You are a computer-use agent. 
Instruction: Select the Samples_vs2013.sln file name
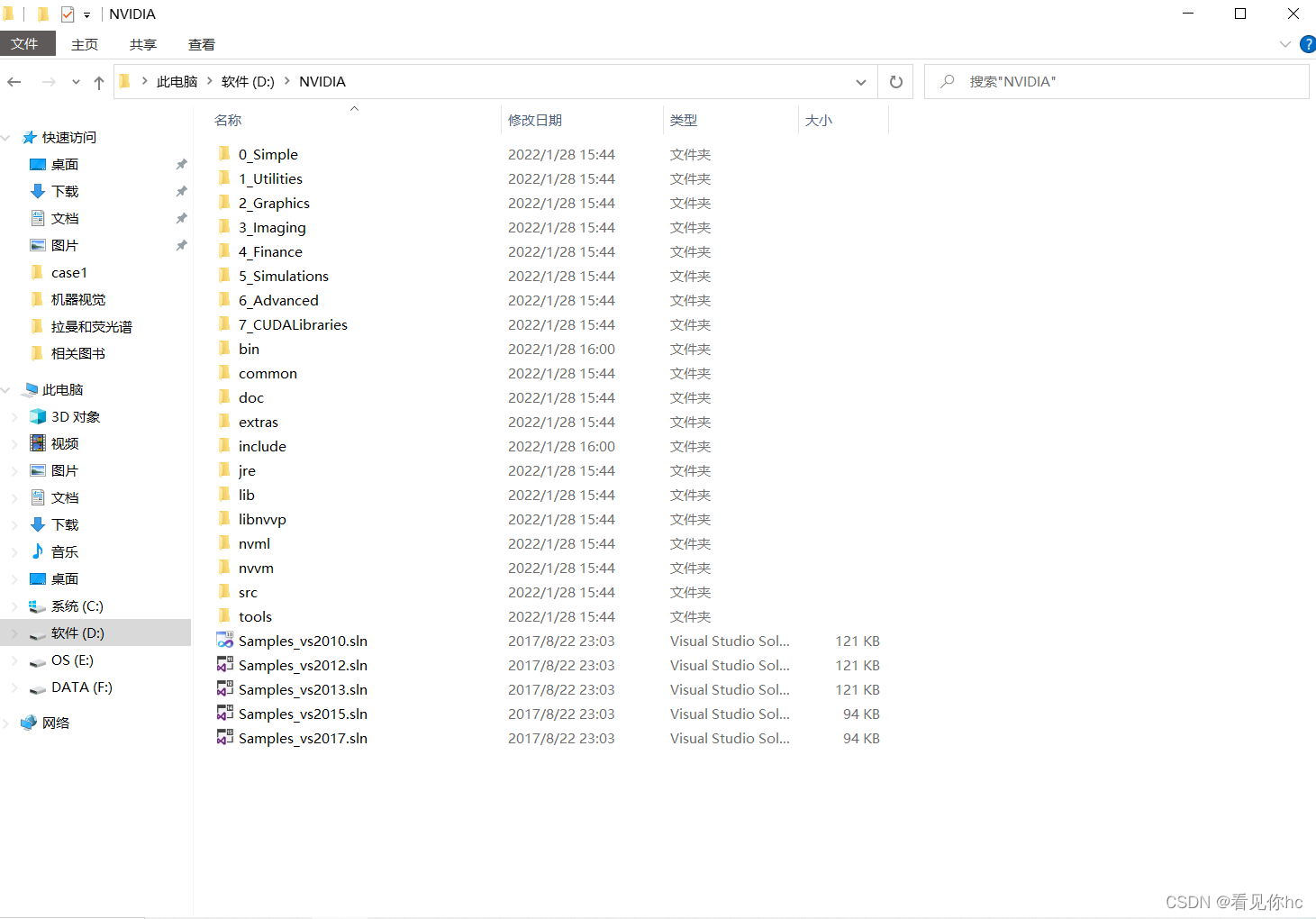[303, 689]
